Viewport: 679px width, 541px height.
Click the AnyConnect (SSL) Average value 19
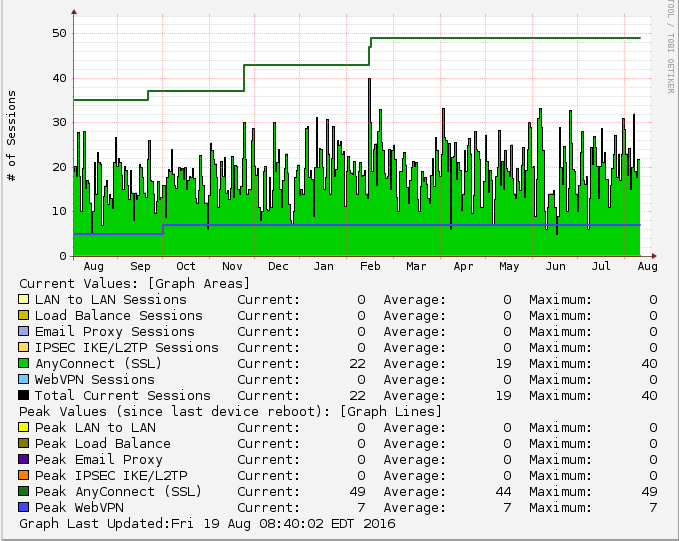click(504, 364)
